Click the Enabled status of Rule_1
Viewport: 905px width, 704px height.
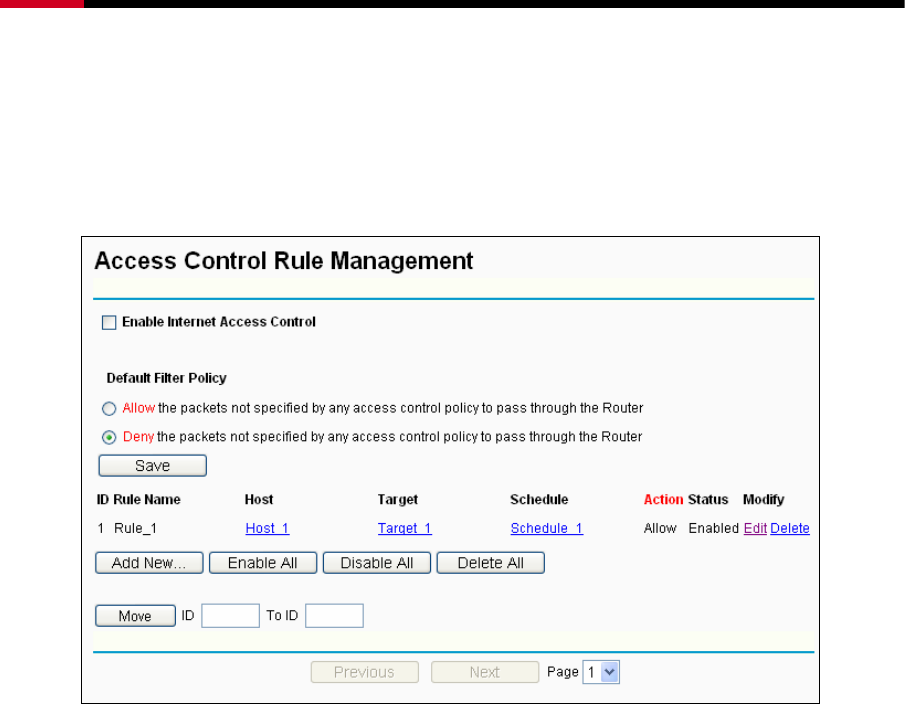713,528
